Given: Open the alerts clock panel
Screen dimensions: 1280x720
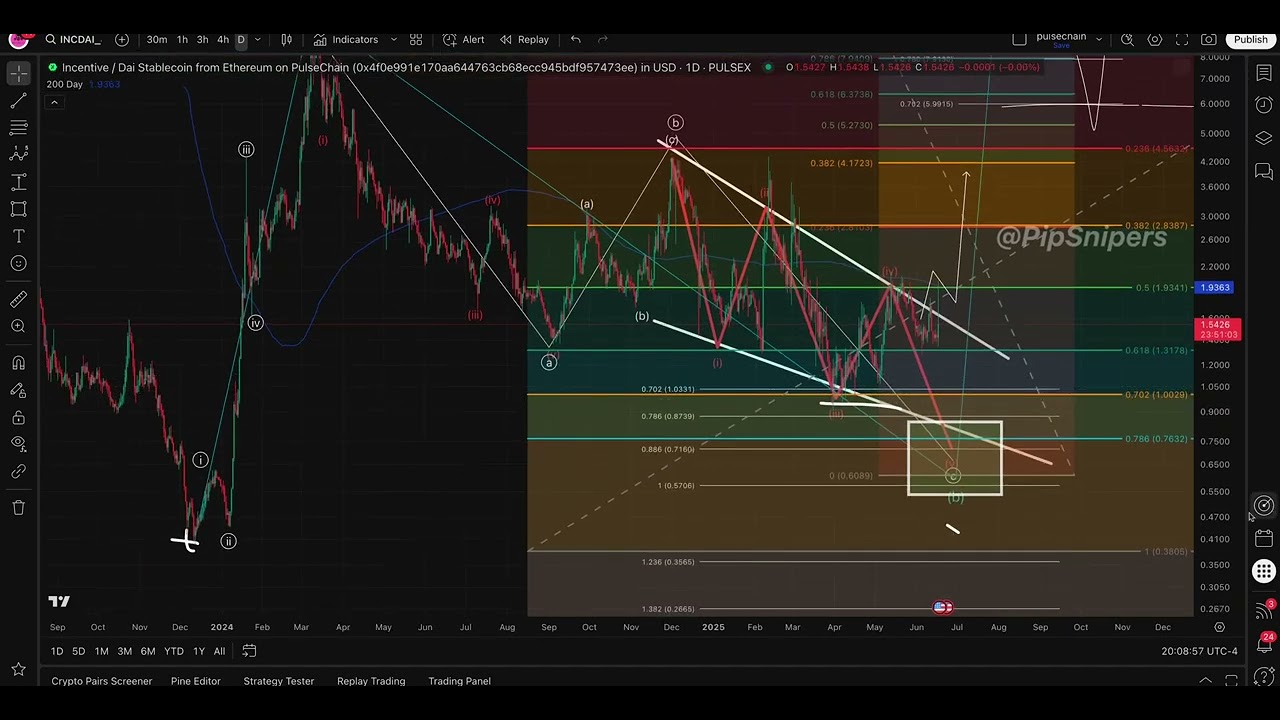Looking at the screenshot, I should pyautogui.click(x=1264, y=105).
